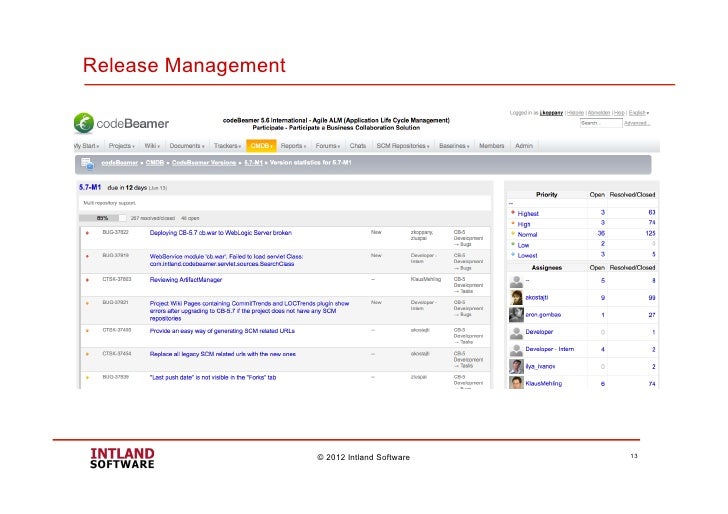Click codeBeamer breadcrumb link
The width and height of the screenshot is (728, 514).
point(119,163)
